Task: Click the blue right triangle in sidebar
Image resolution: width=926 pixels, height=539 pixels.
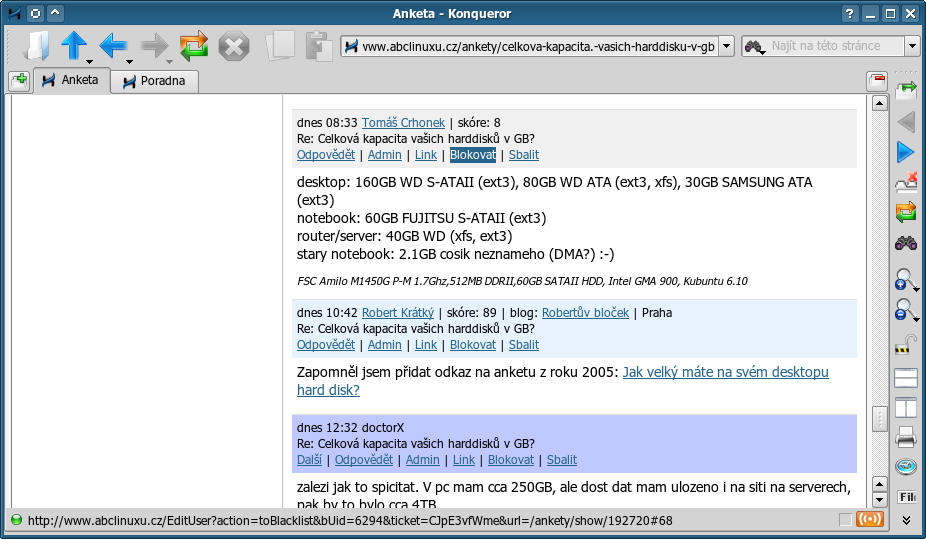Action: coord(906,152)
